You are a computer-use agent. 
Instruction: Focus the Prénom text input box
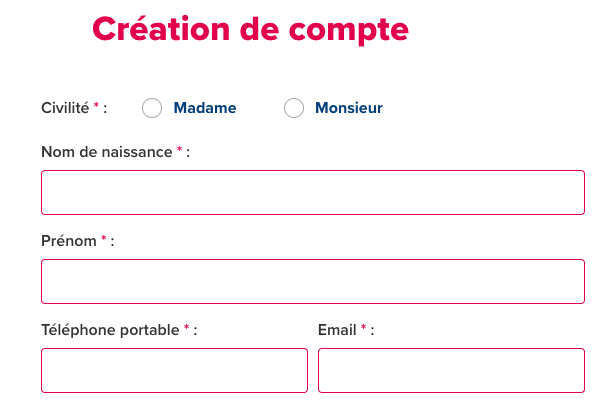coord(312,281)
